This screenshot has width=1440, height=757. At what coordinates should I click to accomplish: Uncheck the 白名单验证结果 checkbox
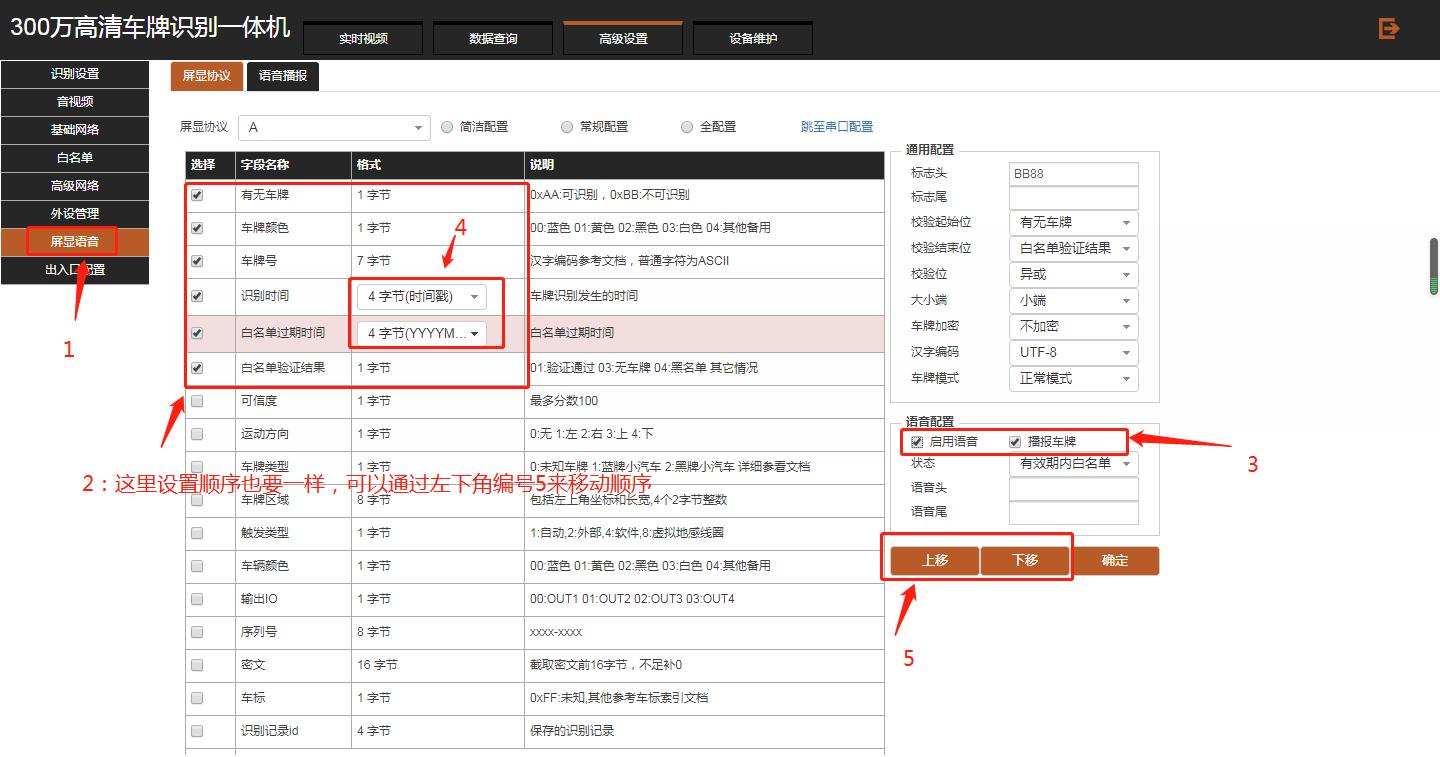pyautogui.click(x=197, y=368)
